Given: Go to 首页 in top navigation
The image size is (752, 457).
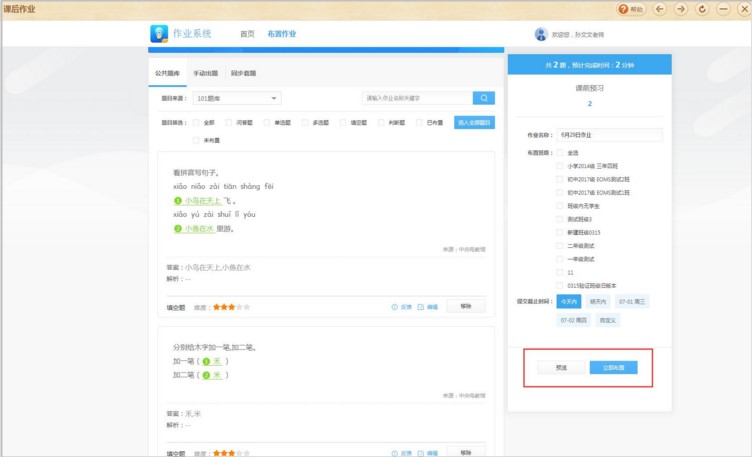Looking at the screenshot, I should 247,34.
